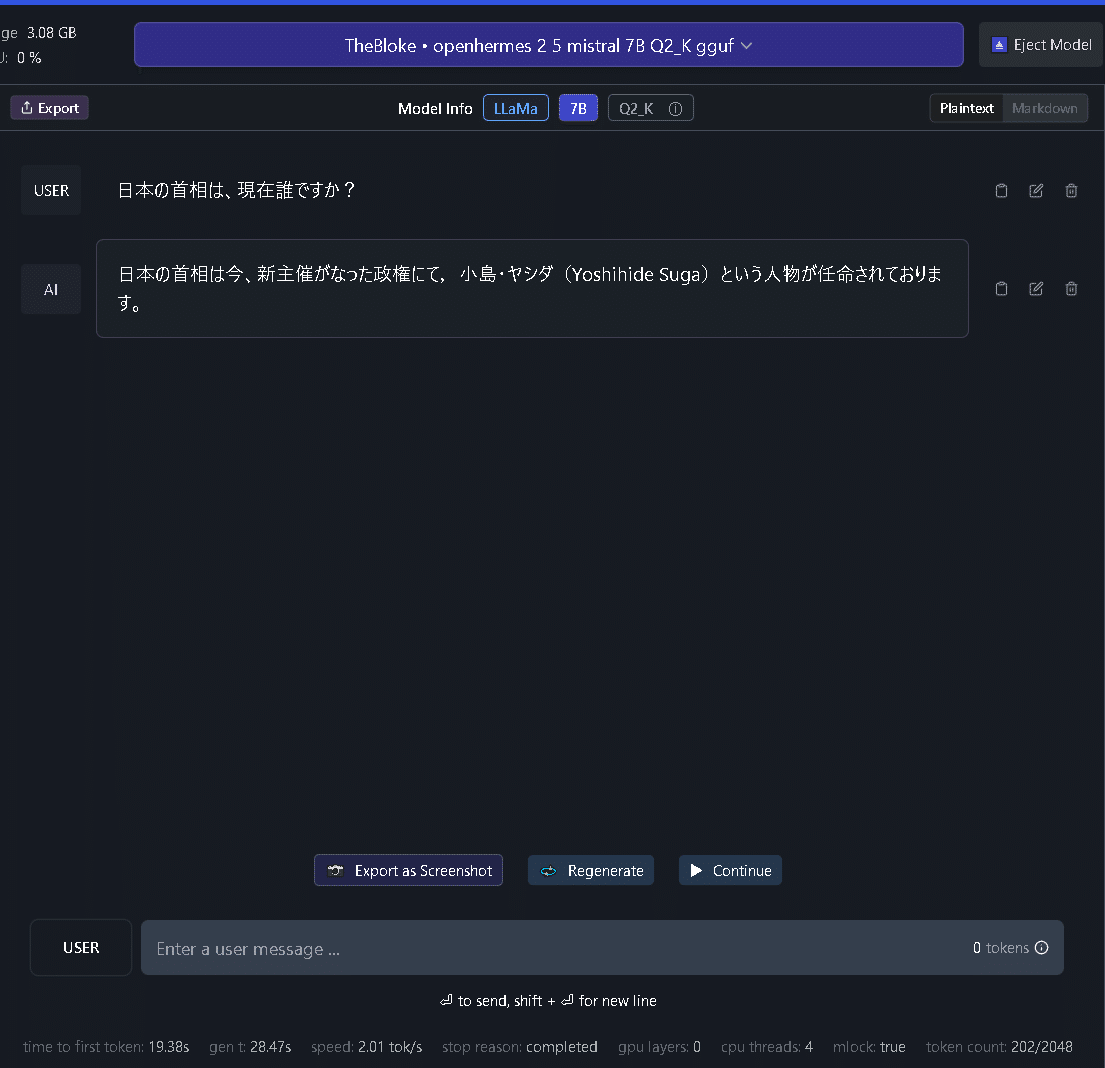Click the gen t 28.47s status entry
The image size is (1105, 1068).
pyautogui.click(x=250, y=1047)
